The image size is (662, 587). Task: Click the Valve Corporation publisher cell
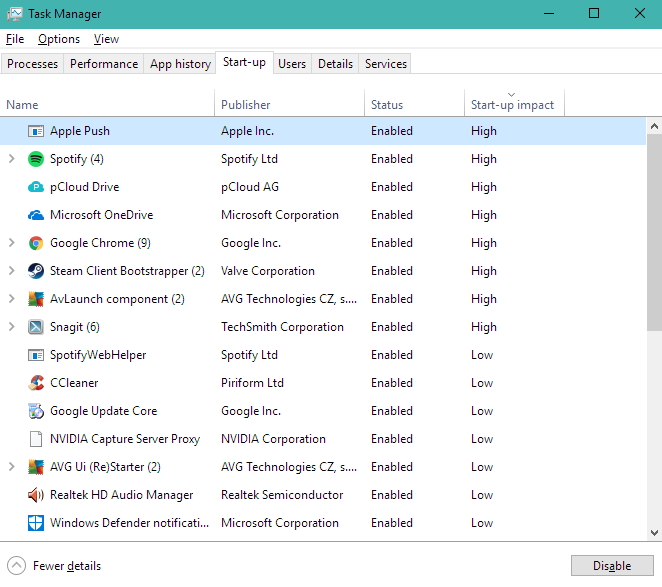268,271
